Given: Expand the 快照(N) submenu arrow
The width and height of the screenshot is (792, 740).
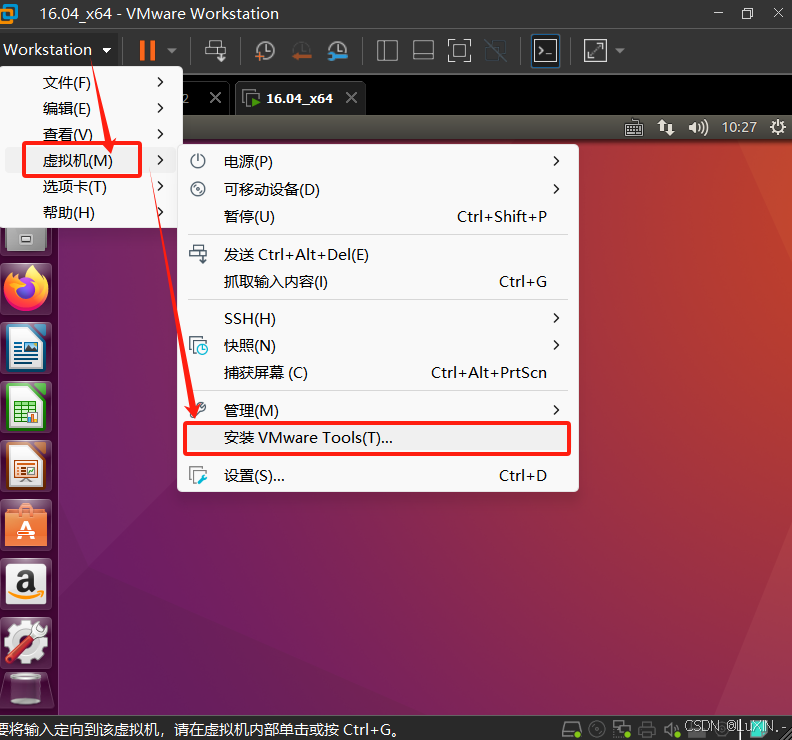Looking at the screenshot, I should pyautogui.click(x=556, y=345).
